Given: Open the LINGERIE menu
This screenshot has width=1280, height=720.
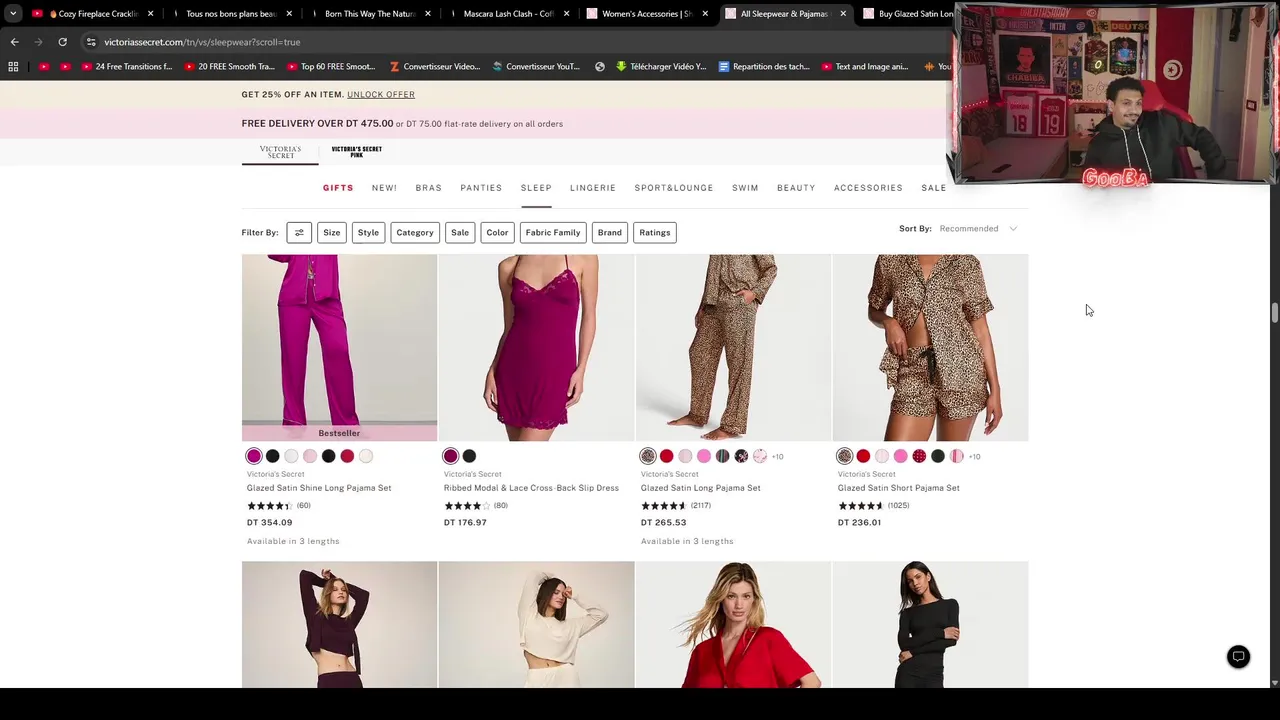Looking at the screenshot, I should 593,188.
